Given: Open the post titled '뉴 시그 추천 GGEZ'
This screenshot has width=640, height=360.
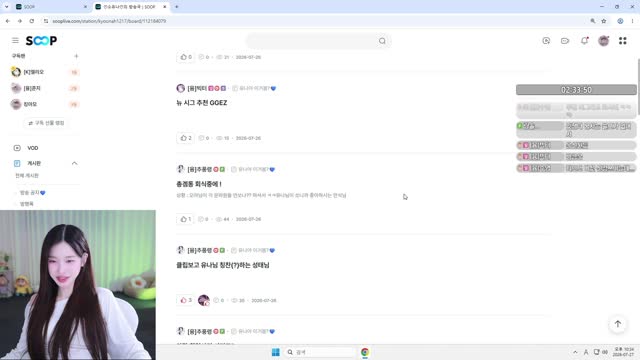Looking at the screenshot, I should 202,103.
